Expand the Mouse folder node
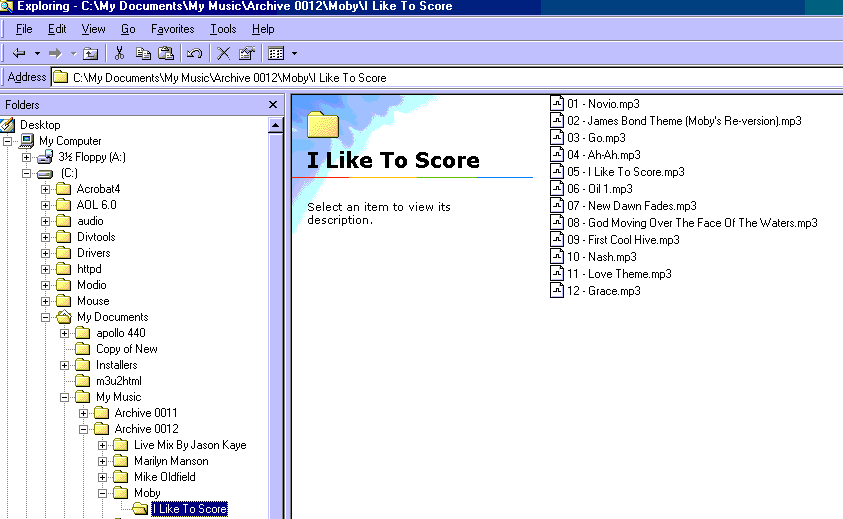The image size is (843, 519). pyautogui.click(x=46, y=302)
